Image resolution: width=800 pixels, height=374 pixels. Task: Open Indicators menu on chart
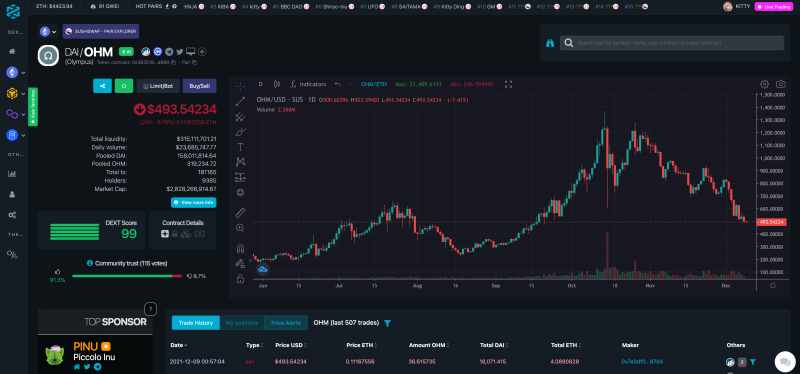point(308,84)
